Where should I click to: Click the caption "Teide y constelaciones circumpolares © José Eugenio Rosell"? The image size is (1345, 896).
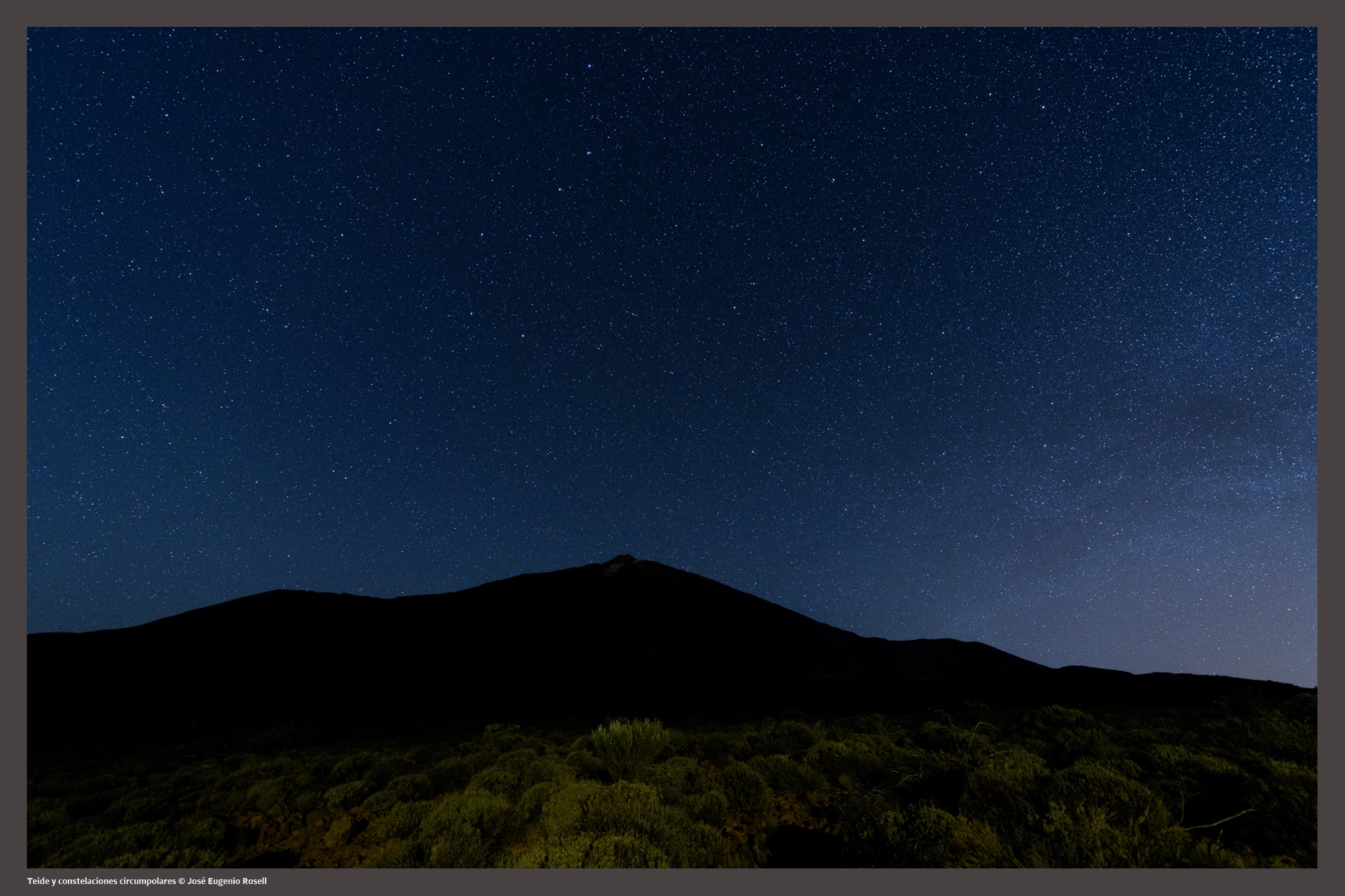(147, 881)
